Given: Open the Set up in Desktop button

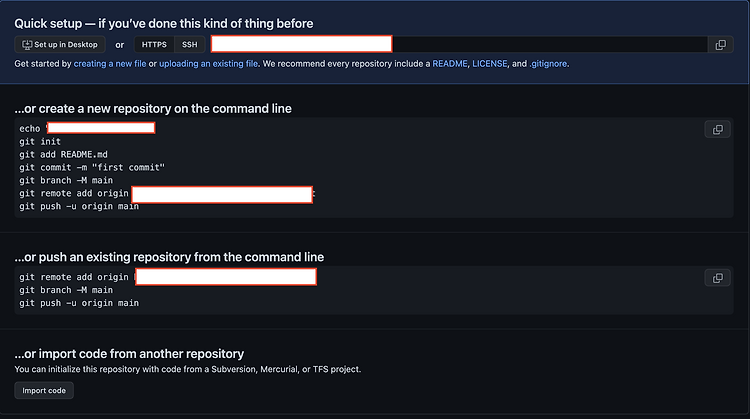Looking at the screenshot, I should pyautogui.click(x=60, y=44).
